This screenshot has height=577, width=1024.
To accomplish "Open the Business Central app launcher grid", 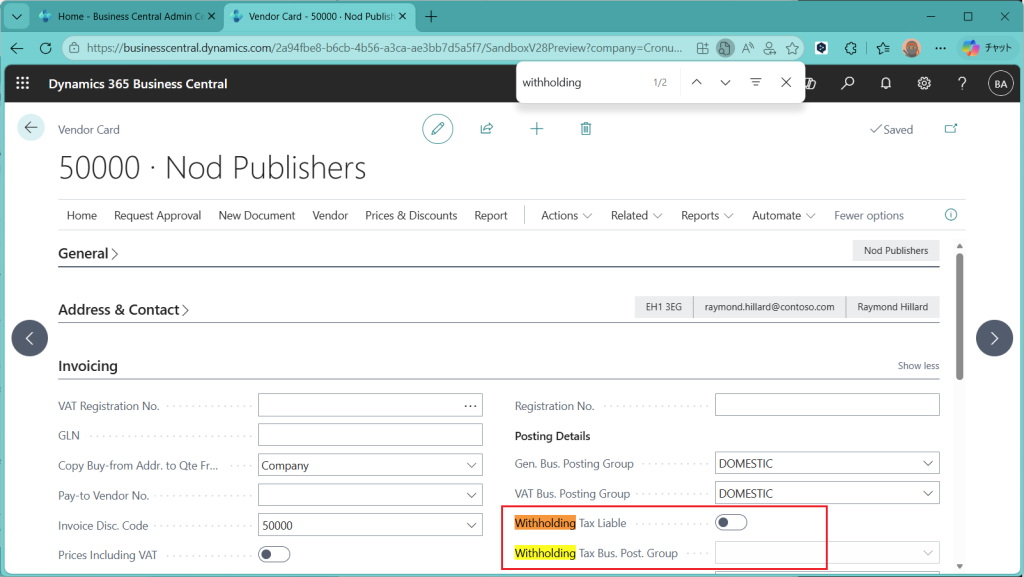I will pyautogui.click(x=23, y=84).
